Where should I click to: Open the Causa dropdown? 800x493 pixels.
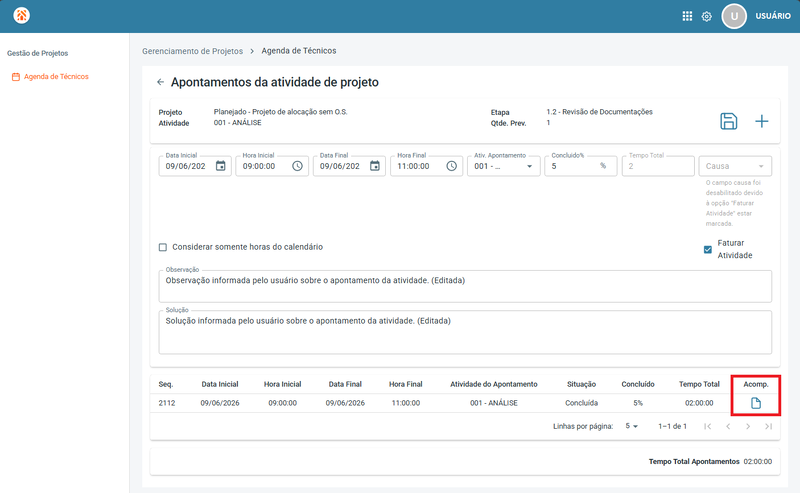point(735,166)
